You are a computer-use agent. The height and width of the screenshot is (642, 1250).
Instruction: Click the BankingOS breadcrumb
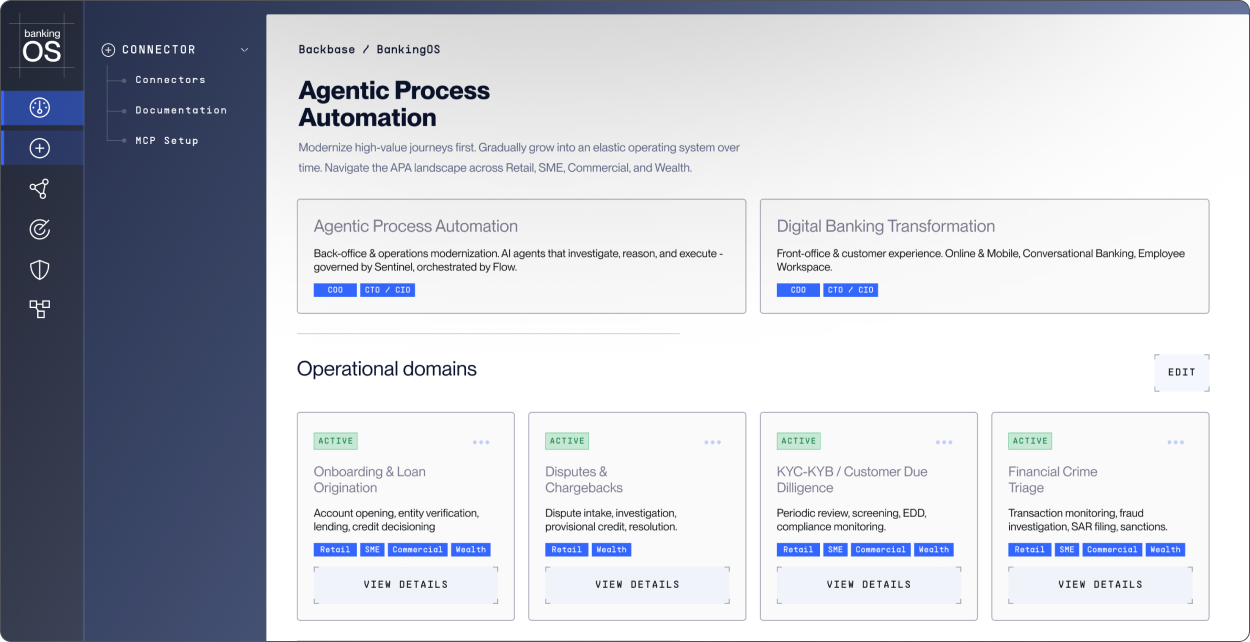pos(408,49)
